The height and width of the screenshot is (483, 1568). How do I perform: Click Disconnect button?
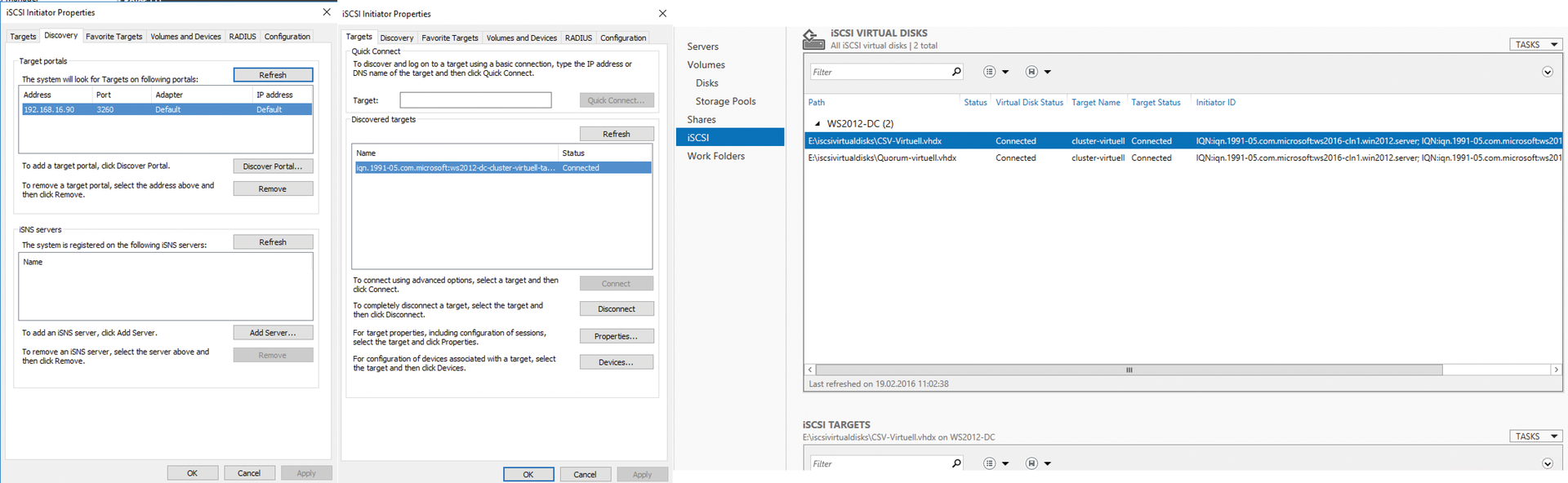pos(617,309)
